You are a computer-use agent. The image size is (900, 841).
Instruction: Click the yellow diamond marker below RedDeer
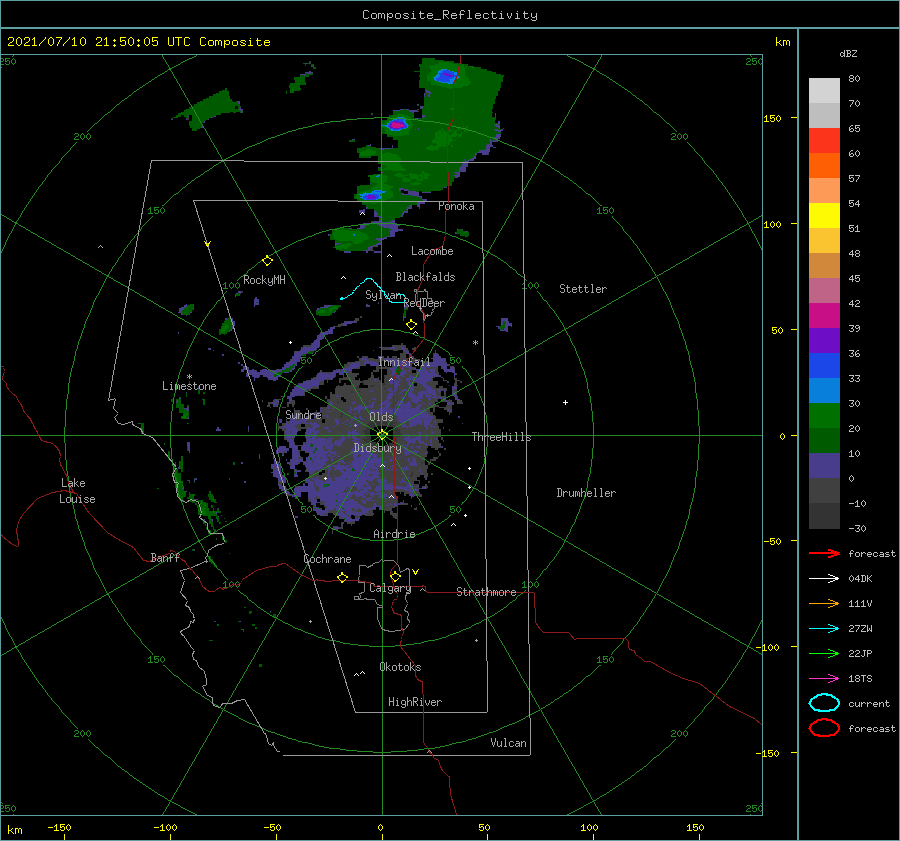click(411, 325)
